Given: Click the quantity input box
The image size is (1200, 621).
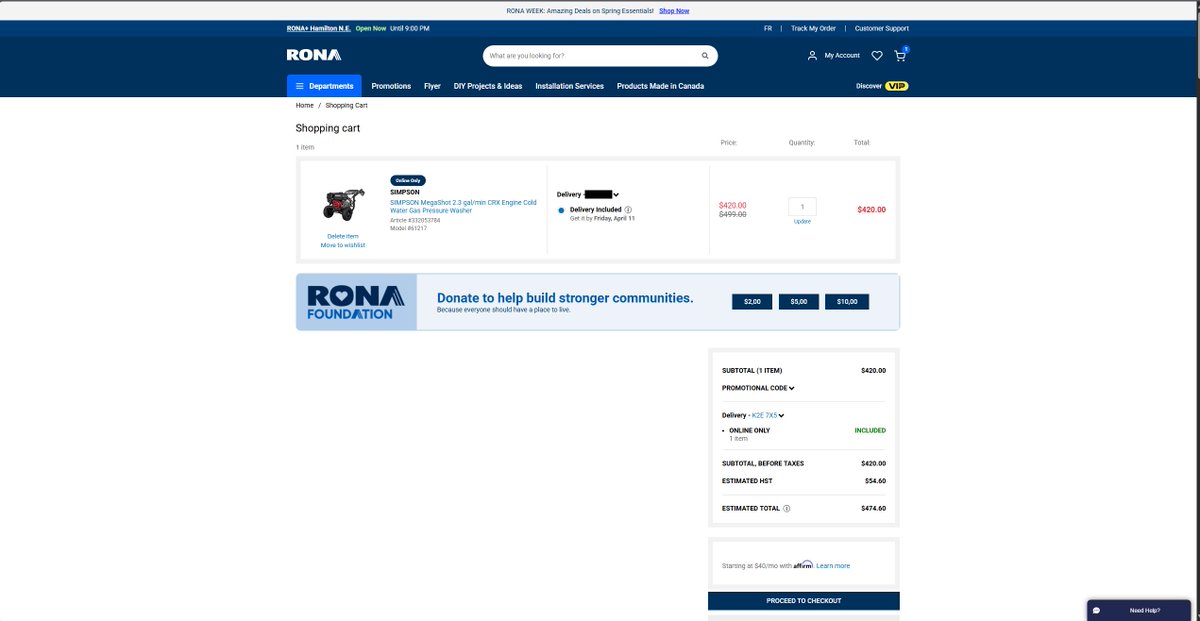Looking at the screenshot, I should [x=802, y=207].
